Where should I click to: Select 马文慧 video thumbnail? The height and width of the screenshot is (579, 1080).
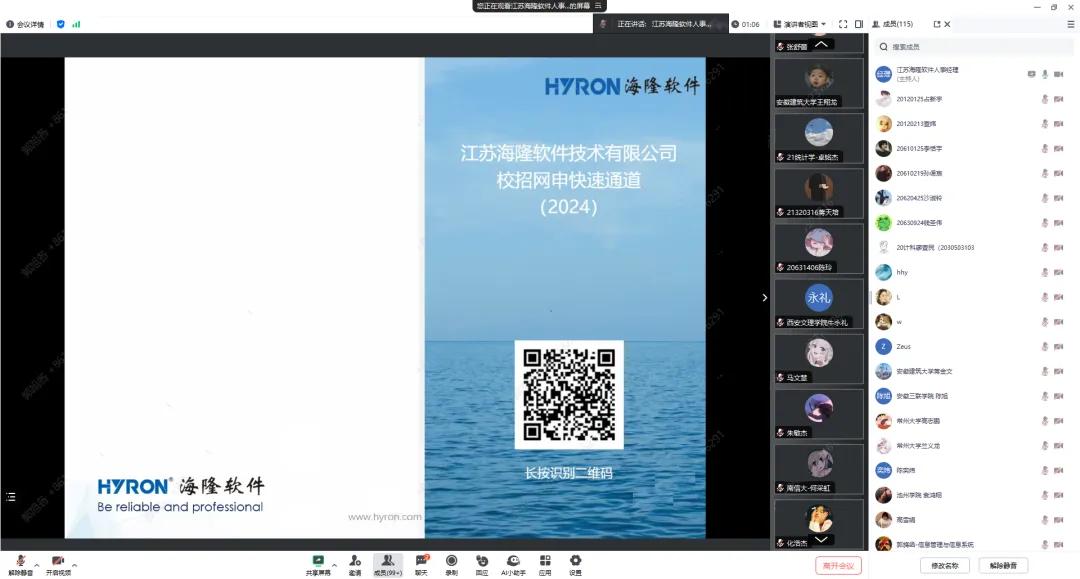click(819, 358)
